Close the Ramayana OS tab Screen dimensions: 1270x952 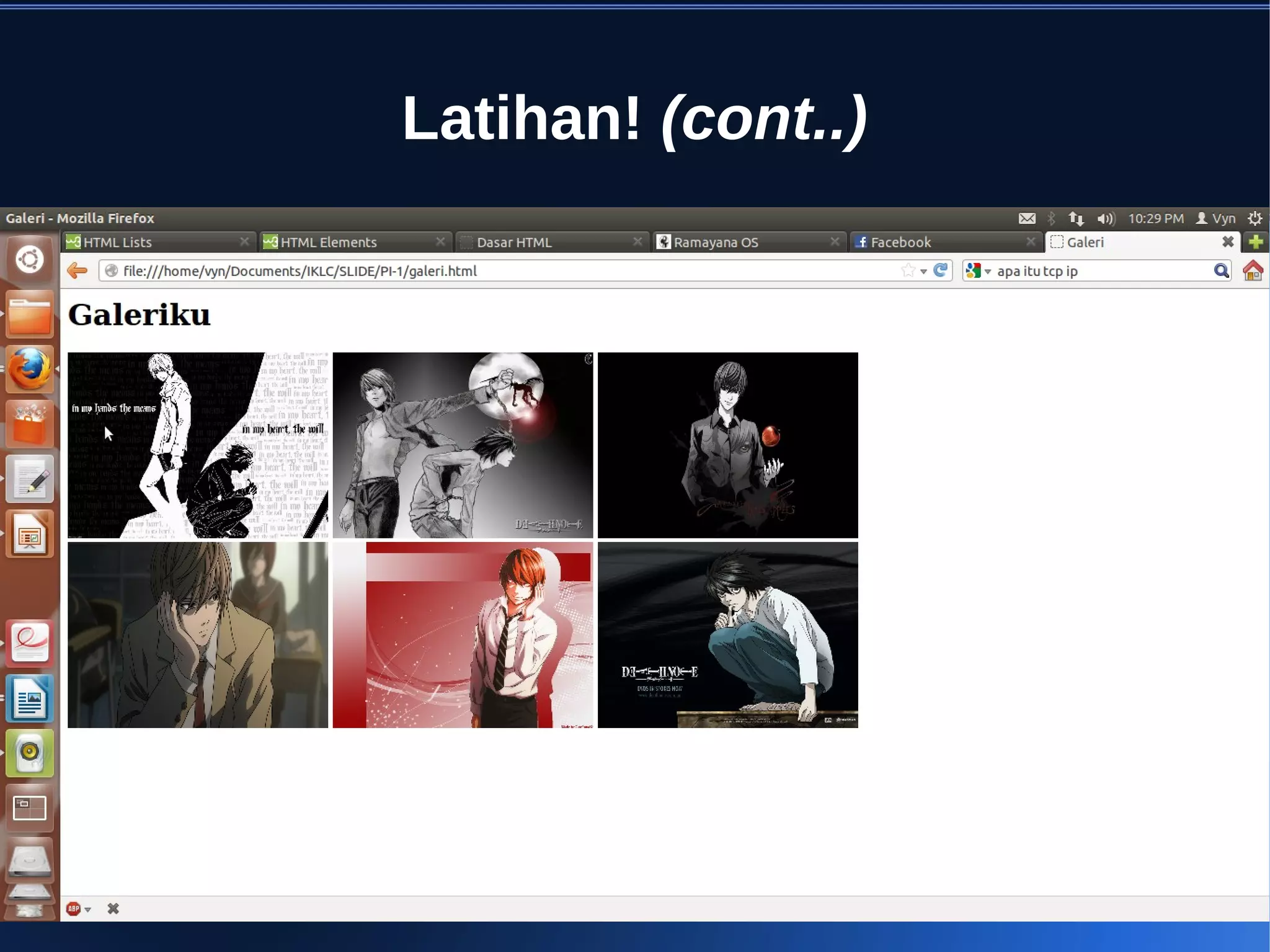tap(835, 241)
